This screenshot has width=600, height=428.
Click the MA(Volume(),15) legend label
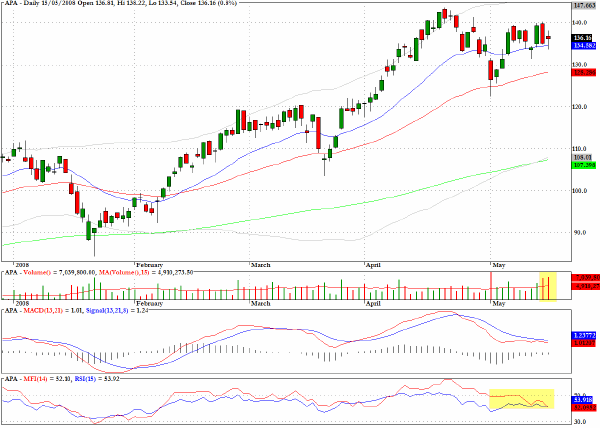(123, 272)
